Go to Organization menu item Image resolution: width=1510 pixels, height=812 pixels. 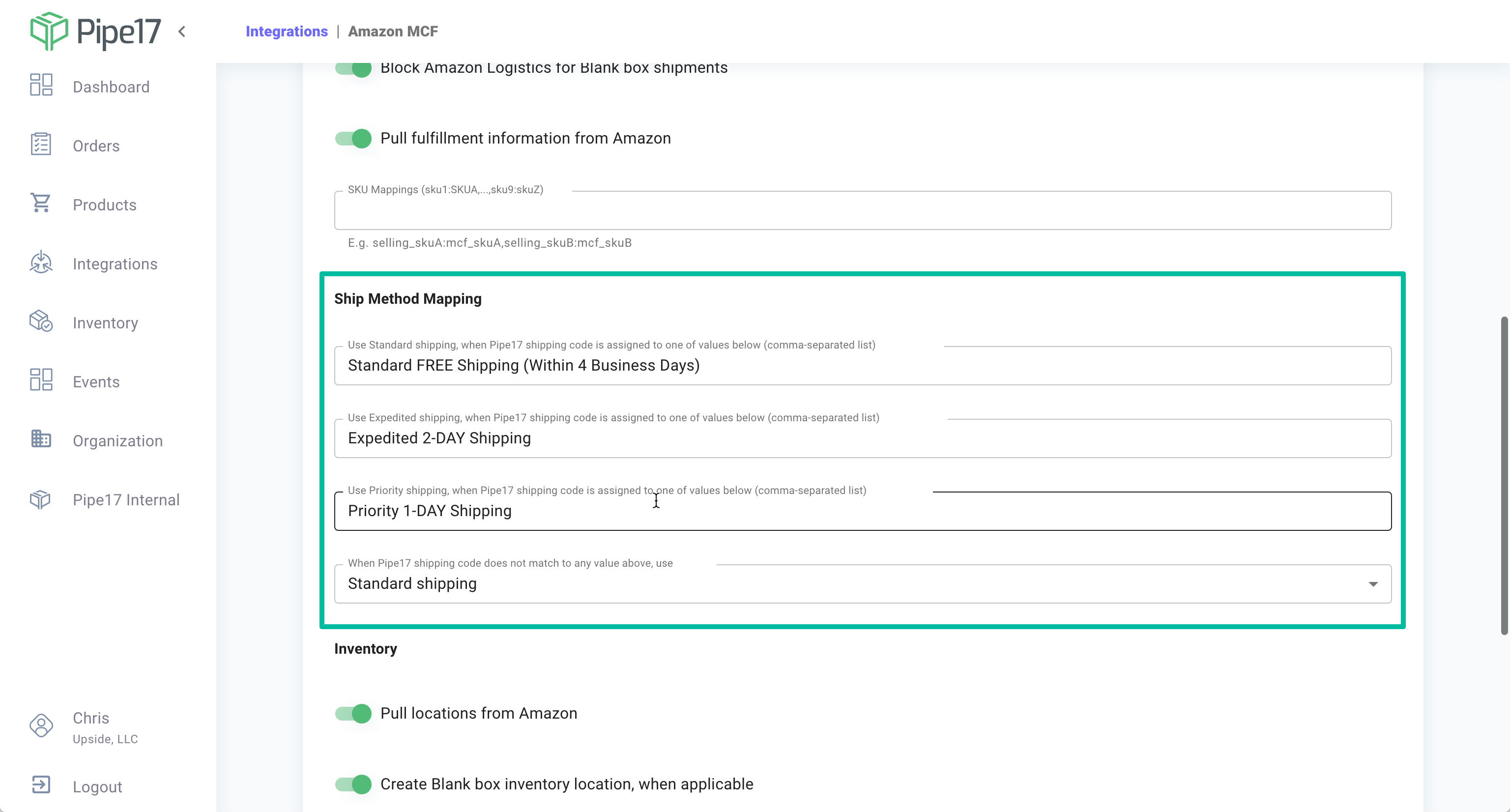coord(118,441)
